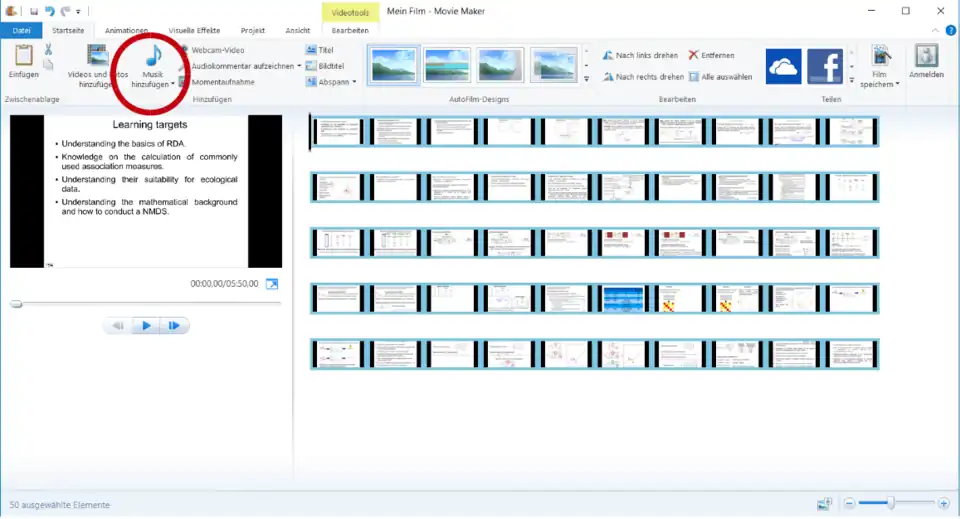Expand the Abspann dropdown arrow

coord(354,82)
